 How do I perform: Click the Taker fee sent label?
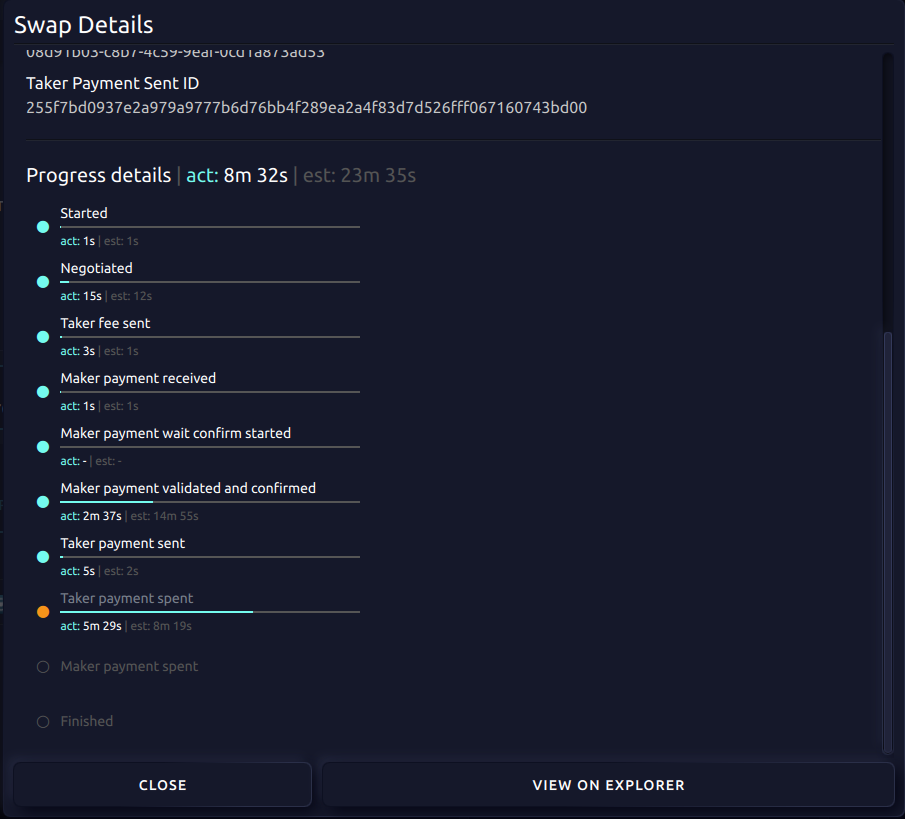click(x=105, y=323)
